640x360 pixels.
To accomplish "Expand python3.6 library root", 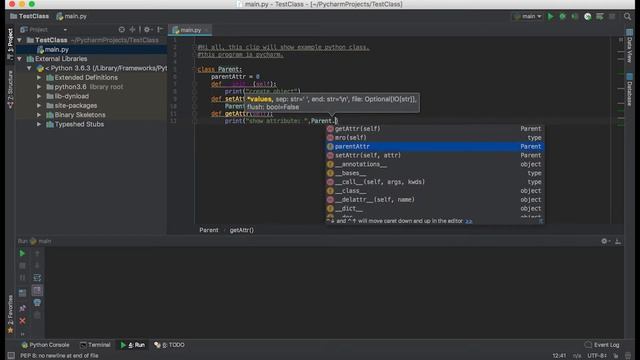I will click(x=39, y=87).
